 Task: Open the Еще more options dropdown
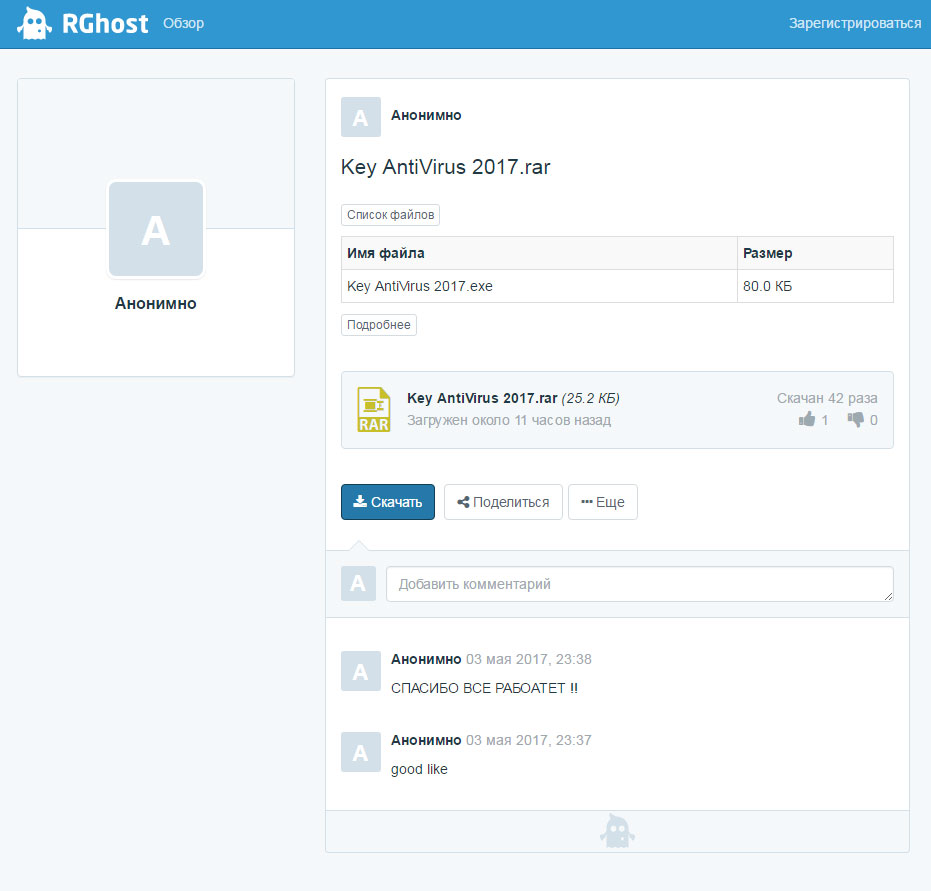tap(603, 502)
